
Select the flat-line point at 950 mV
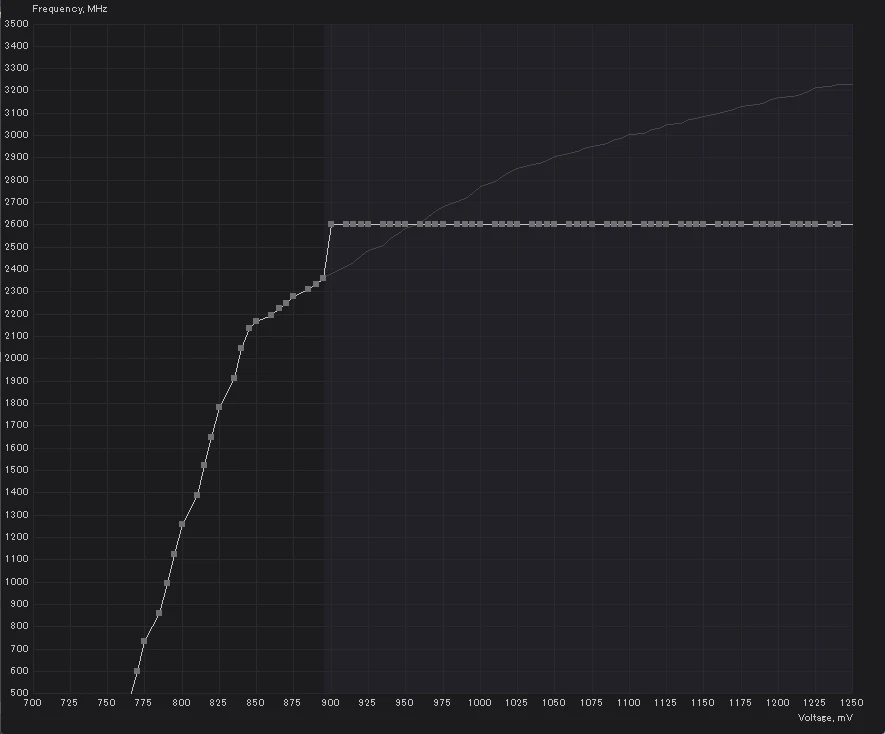click(405, 224)
